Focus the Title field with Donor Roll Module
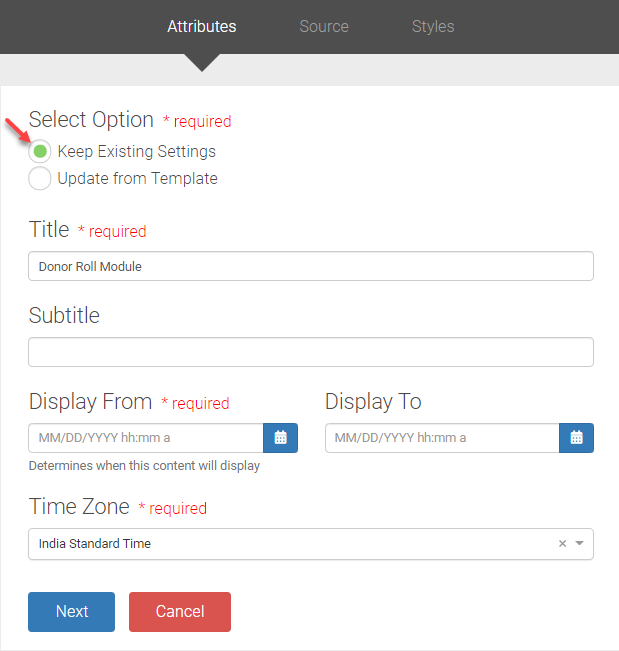 pyautogui.click(x=310, y=267)
